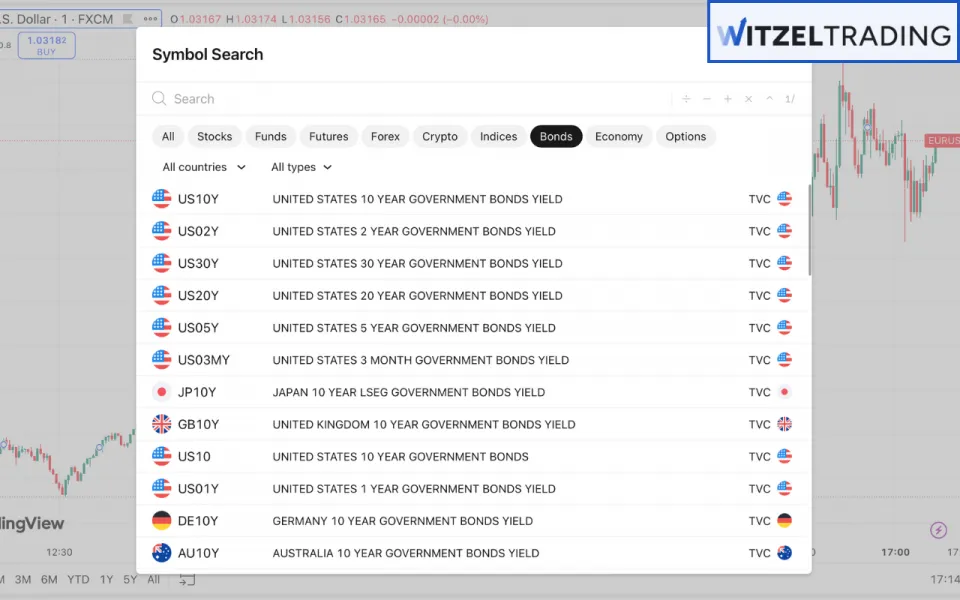960x600 pixels.
Task: Click the plus operator icon
Action: [728, 99]
